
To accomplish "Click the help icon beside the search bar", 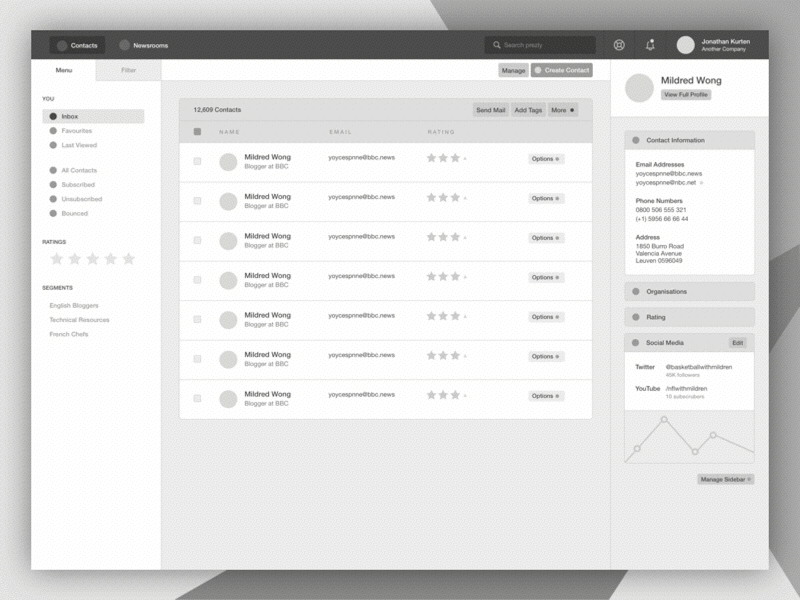I will click(x=619, y=44).
